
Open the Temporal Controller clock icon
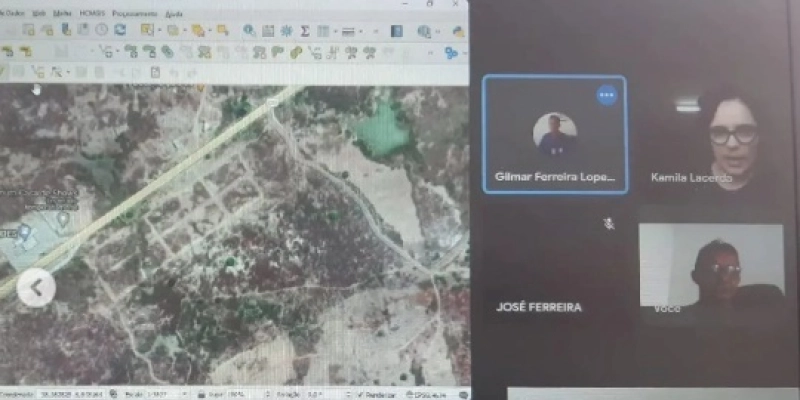click(102, 30)
